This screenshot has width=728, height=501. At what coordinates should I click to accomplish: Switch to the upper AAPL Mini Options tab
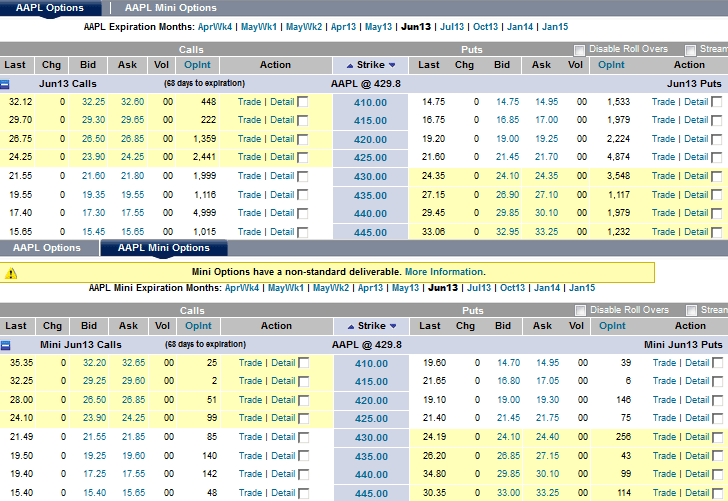coord(170,8)
